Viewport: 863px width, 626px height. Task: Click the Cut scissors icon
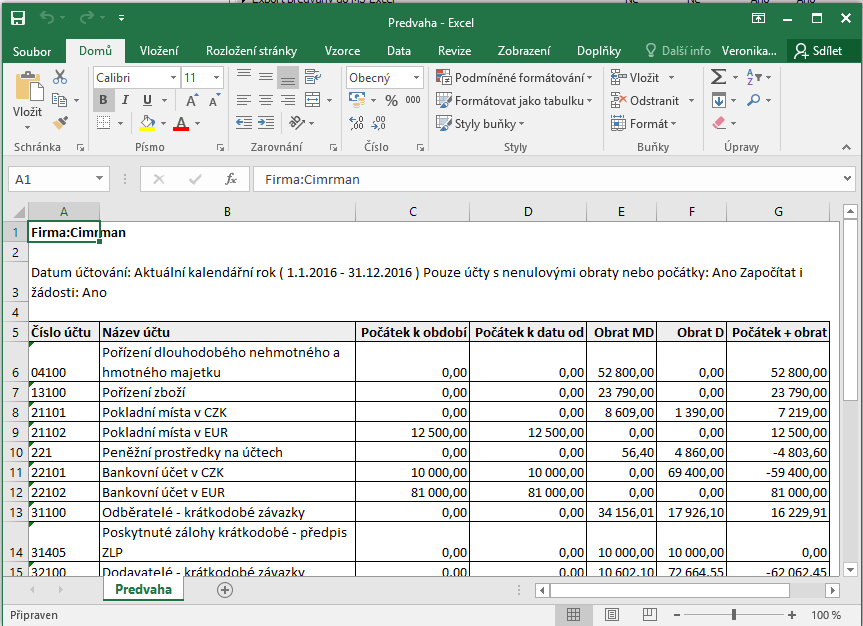[x=60, y=77]
